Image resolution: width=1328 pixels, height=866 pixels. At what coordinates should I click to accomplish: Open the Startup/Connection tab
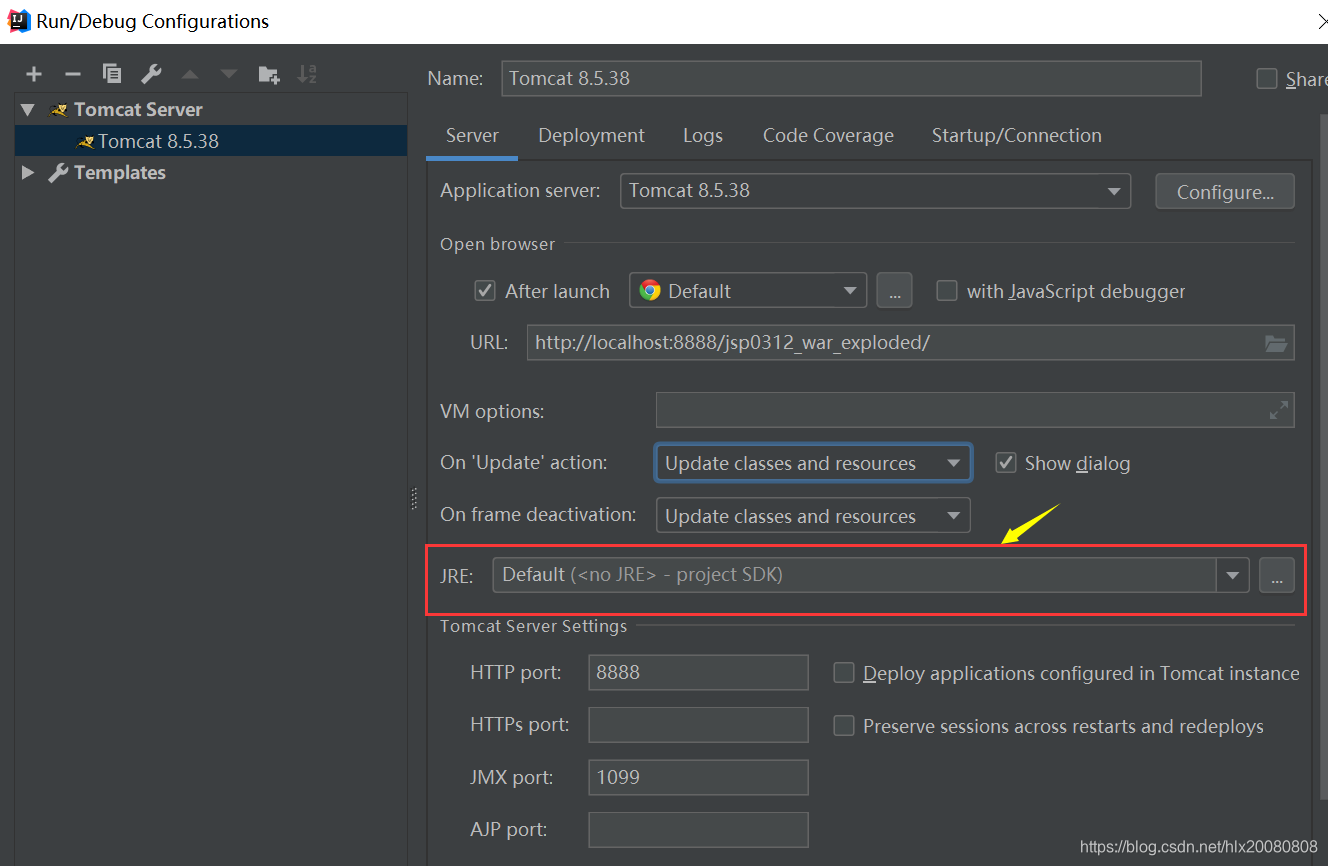pyautogui.click(x=1016, y=135)
